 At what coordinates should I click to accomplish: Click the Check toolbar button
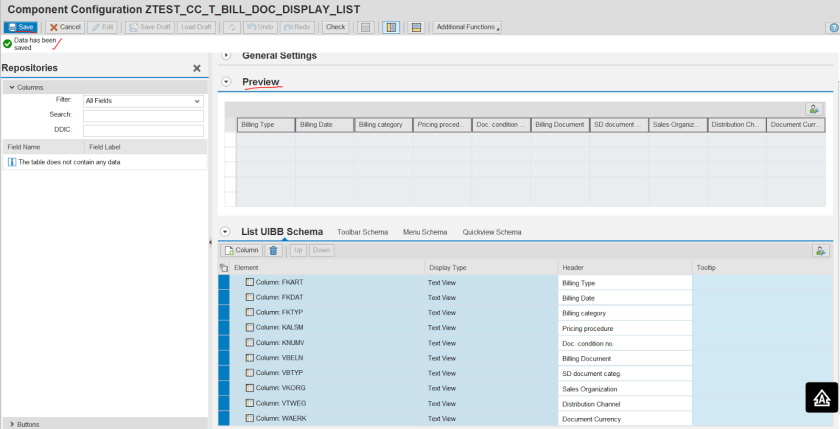[x=336, y=27]
